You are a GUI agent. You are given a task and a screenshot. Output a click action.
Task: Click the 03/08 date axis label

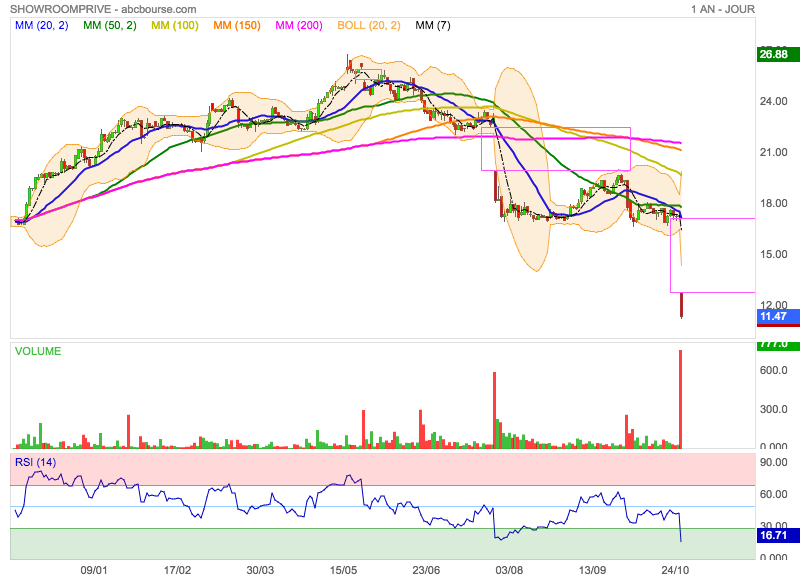point(509,570)
